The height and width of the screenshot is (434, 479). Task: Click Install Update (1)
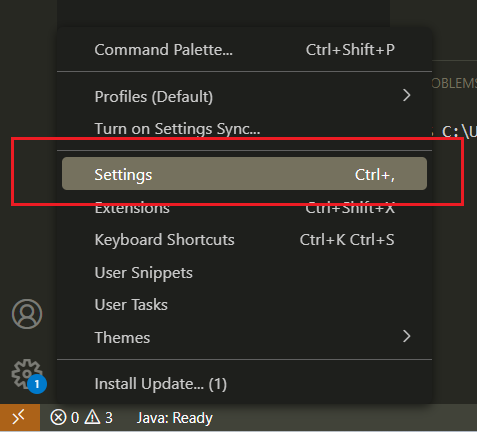coord(245,384)
